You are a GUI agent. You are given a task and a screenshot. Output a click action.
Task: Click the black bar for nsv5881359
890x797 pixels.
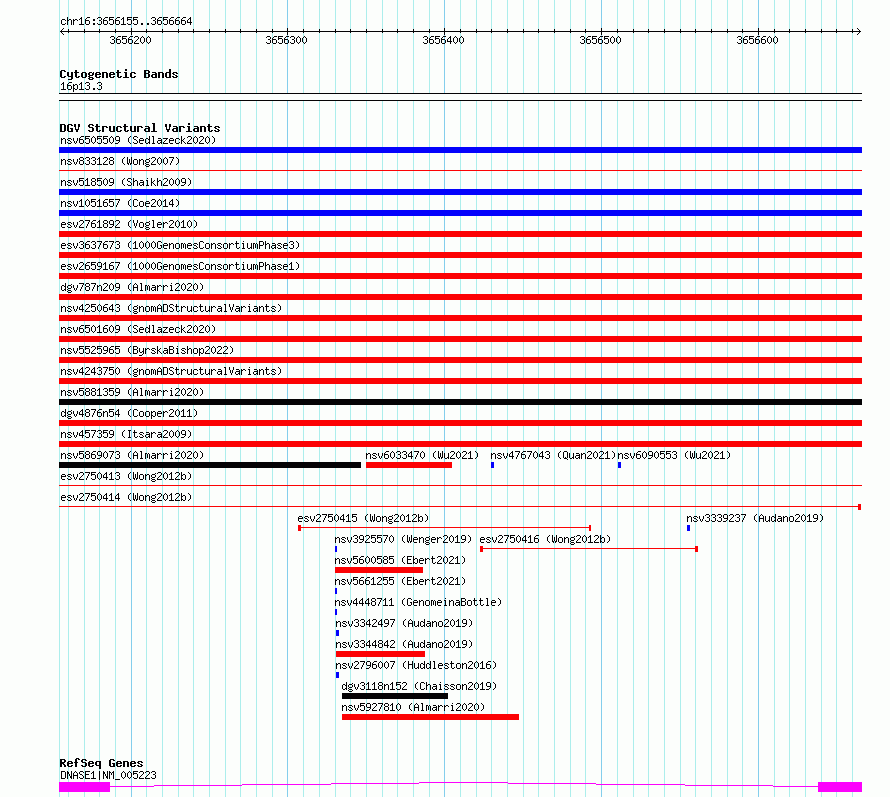(460, 402)
